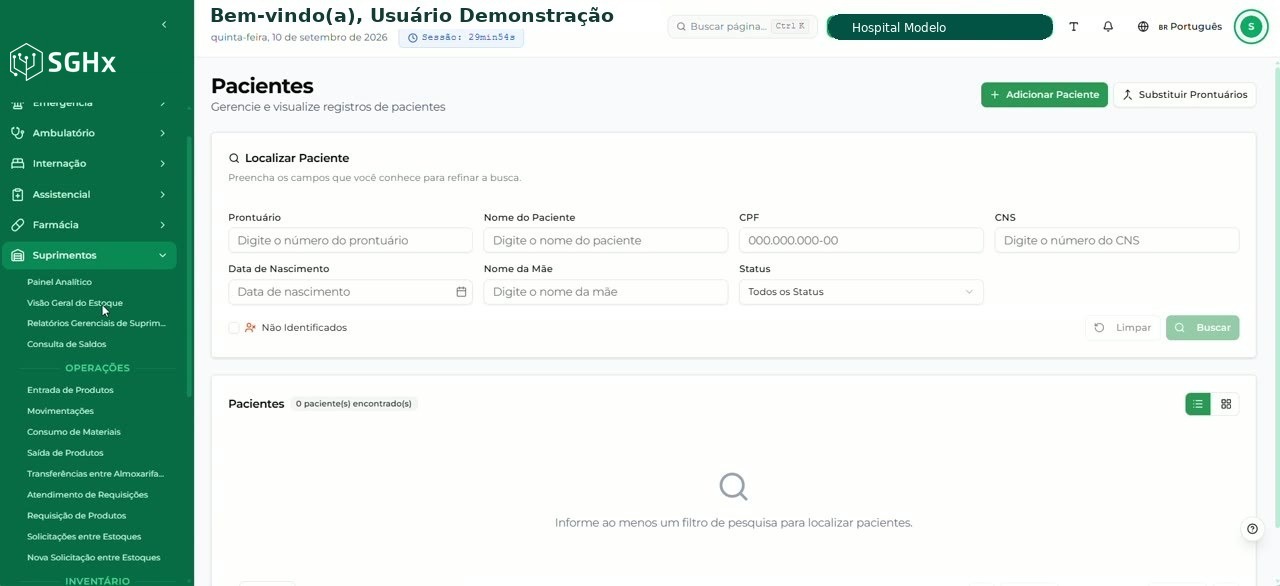Open Consulta de Saldos
Image resolution: width=1280 pixels, height=586 pixels.
tap(66, 344)
